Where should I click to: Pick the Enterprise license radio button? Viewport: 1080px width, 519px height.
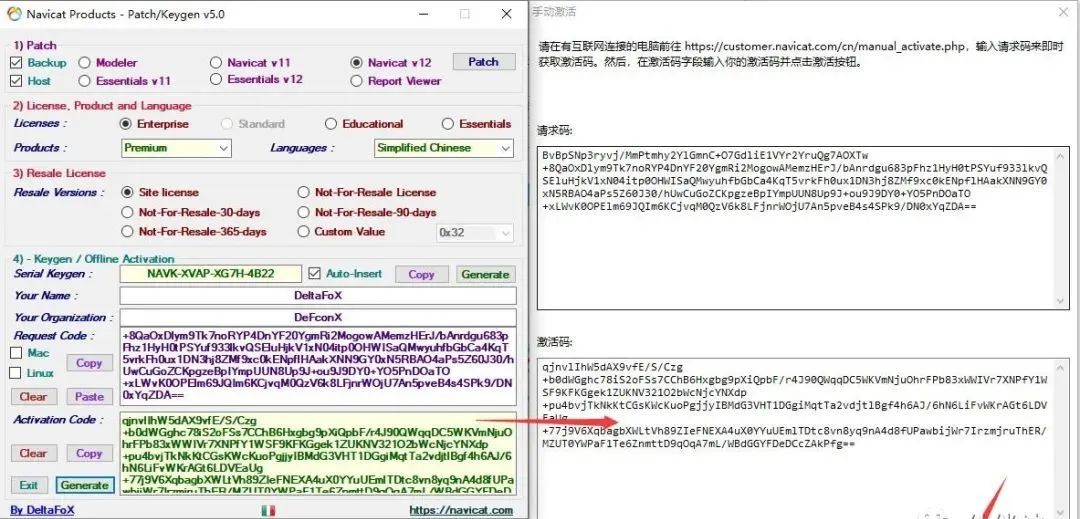tap(125, 124)
